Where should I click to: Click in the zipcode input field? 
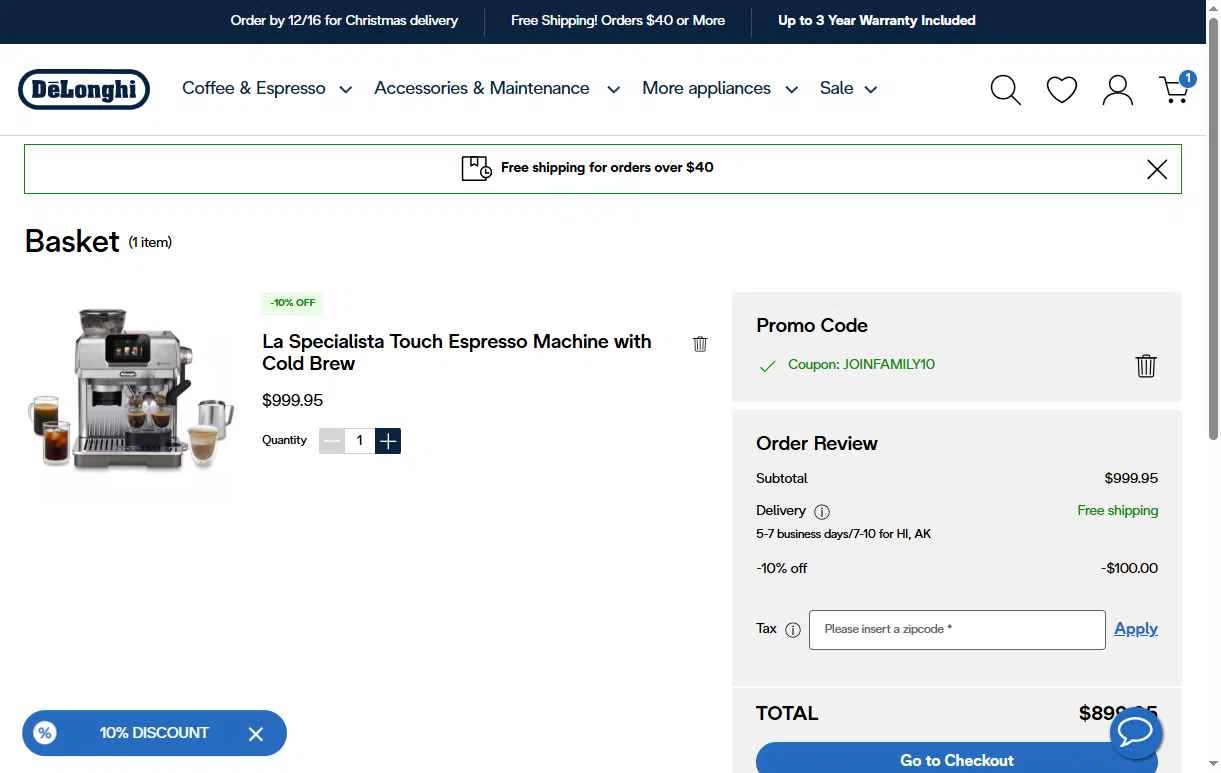point(957,630)
